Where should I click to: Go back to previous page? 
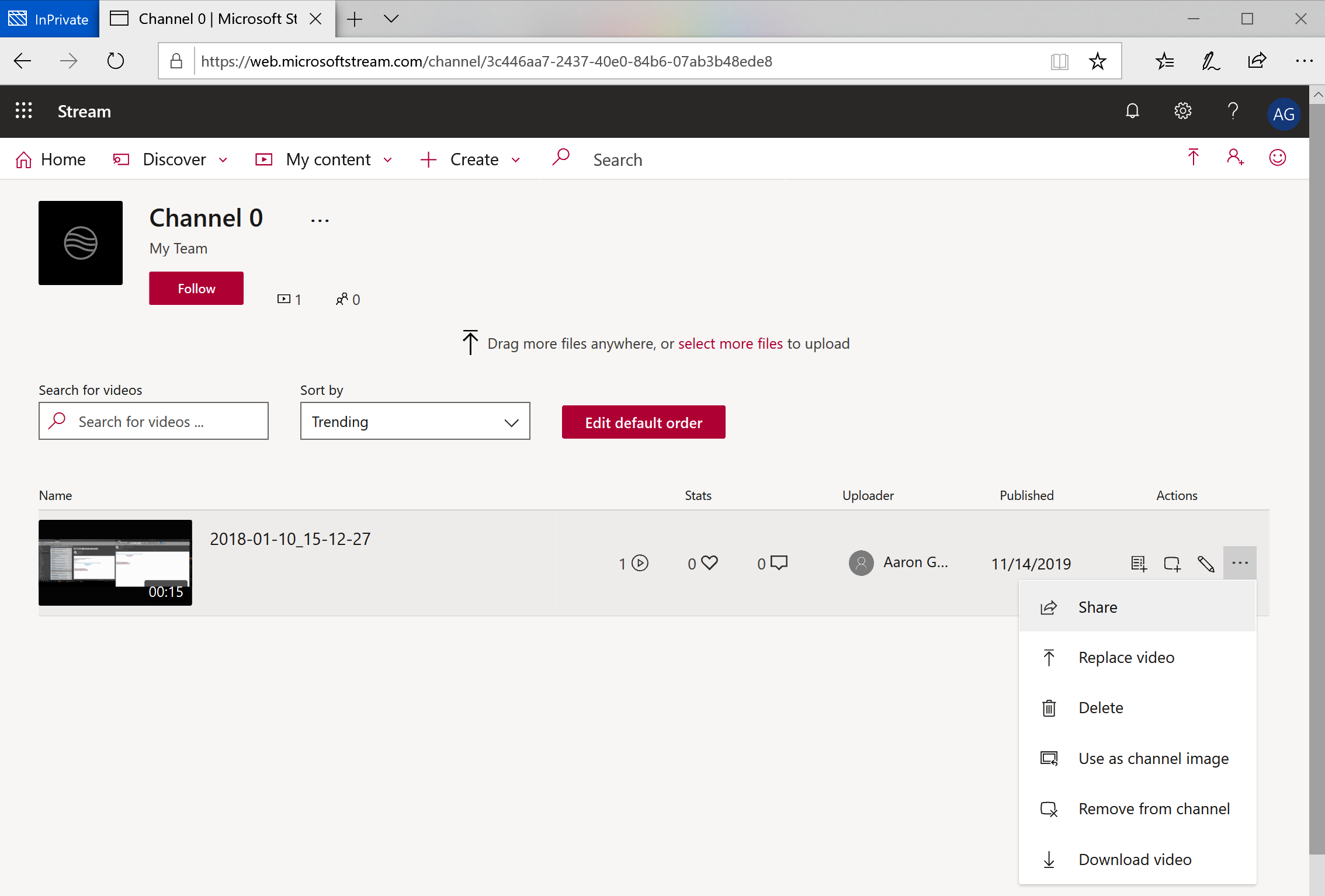point(22,61)
